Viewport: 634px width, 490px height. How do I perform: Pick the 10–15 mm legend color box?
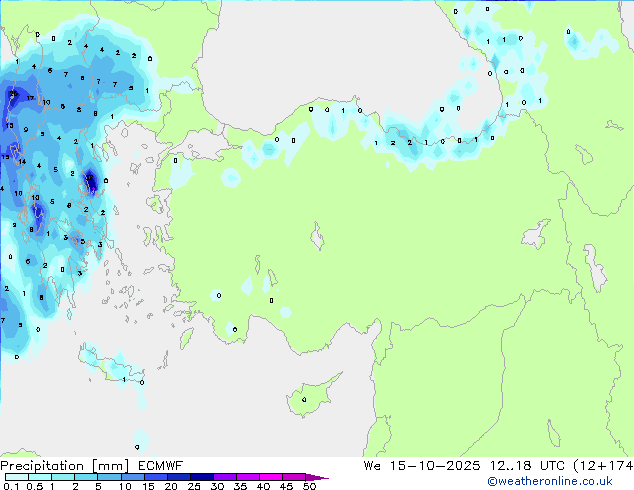click(132, 477)
